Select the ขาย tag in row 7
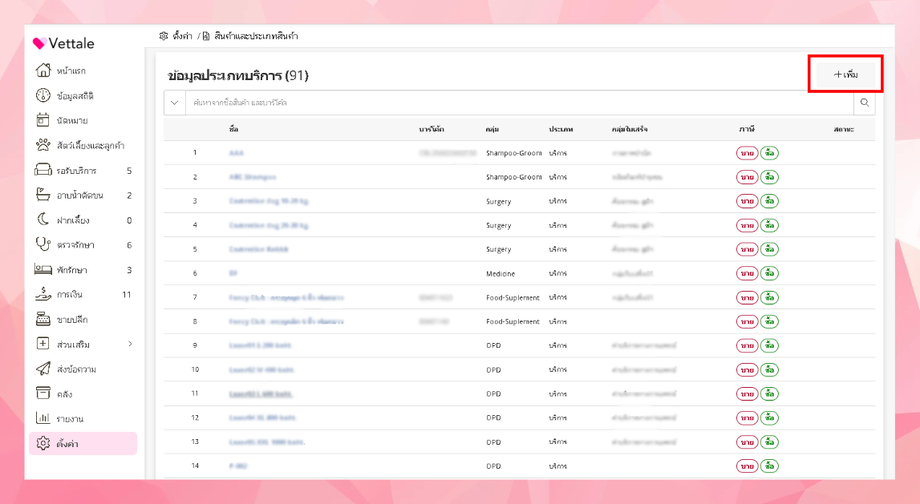The width and height of the screenshot is (920, 504). [x=747, y=297]
